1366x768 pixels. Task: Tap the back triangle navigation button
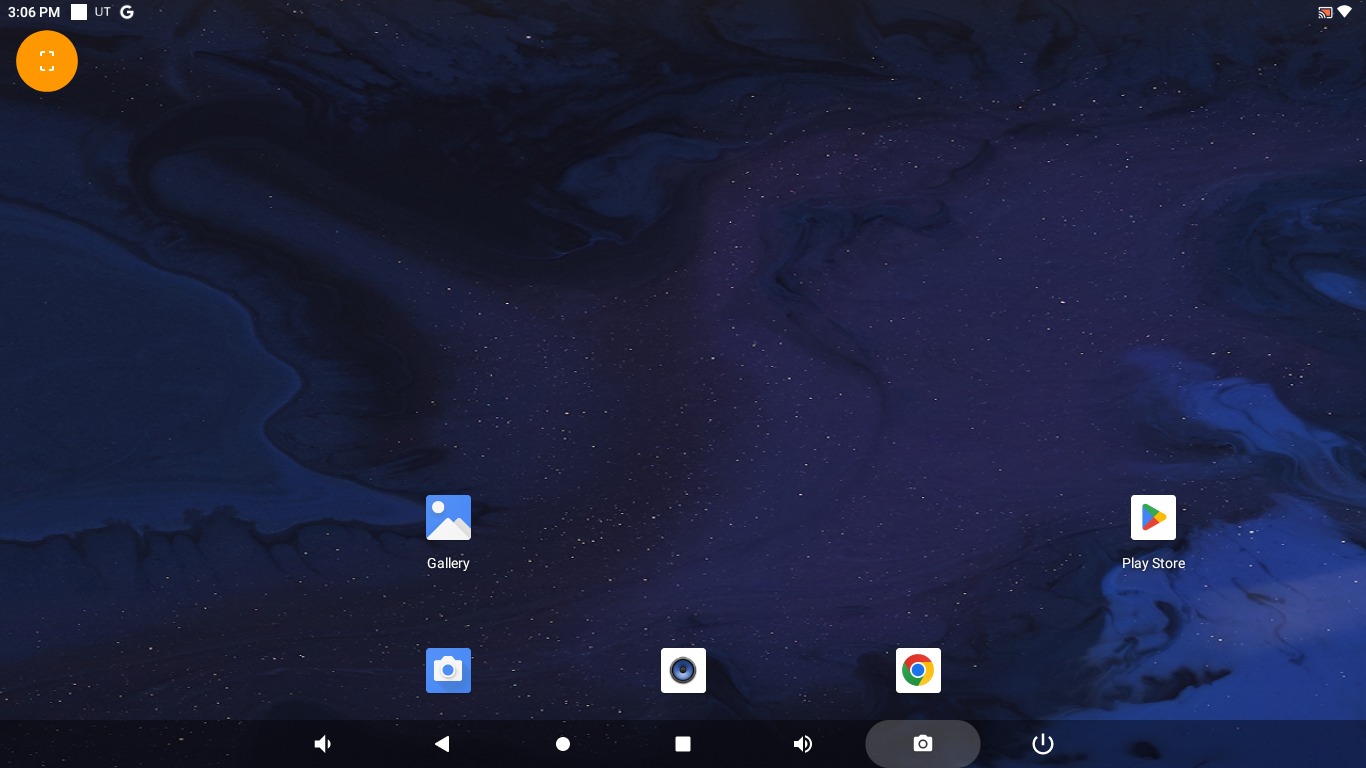[442, 744]
